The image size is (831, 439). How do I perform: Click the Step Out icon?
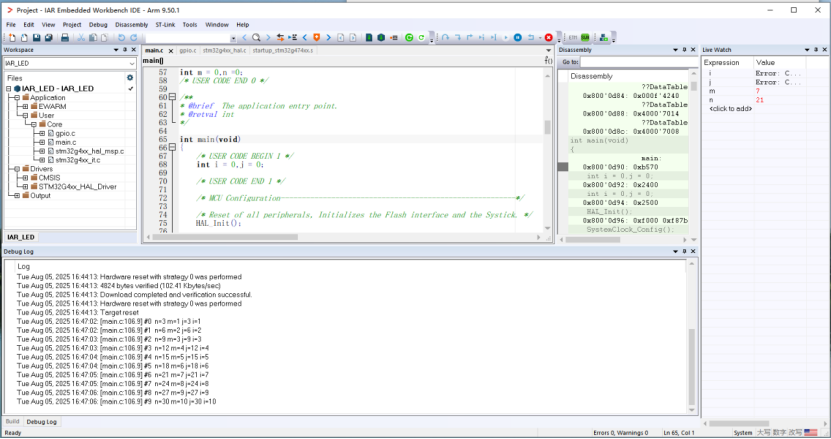[470, 38]
